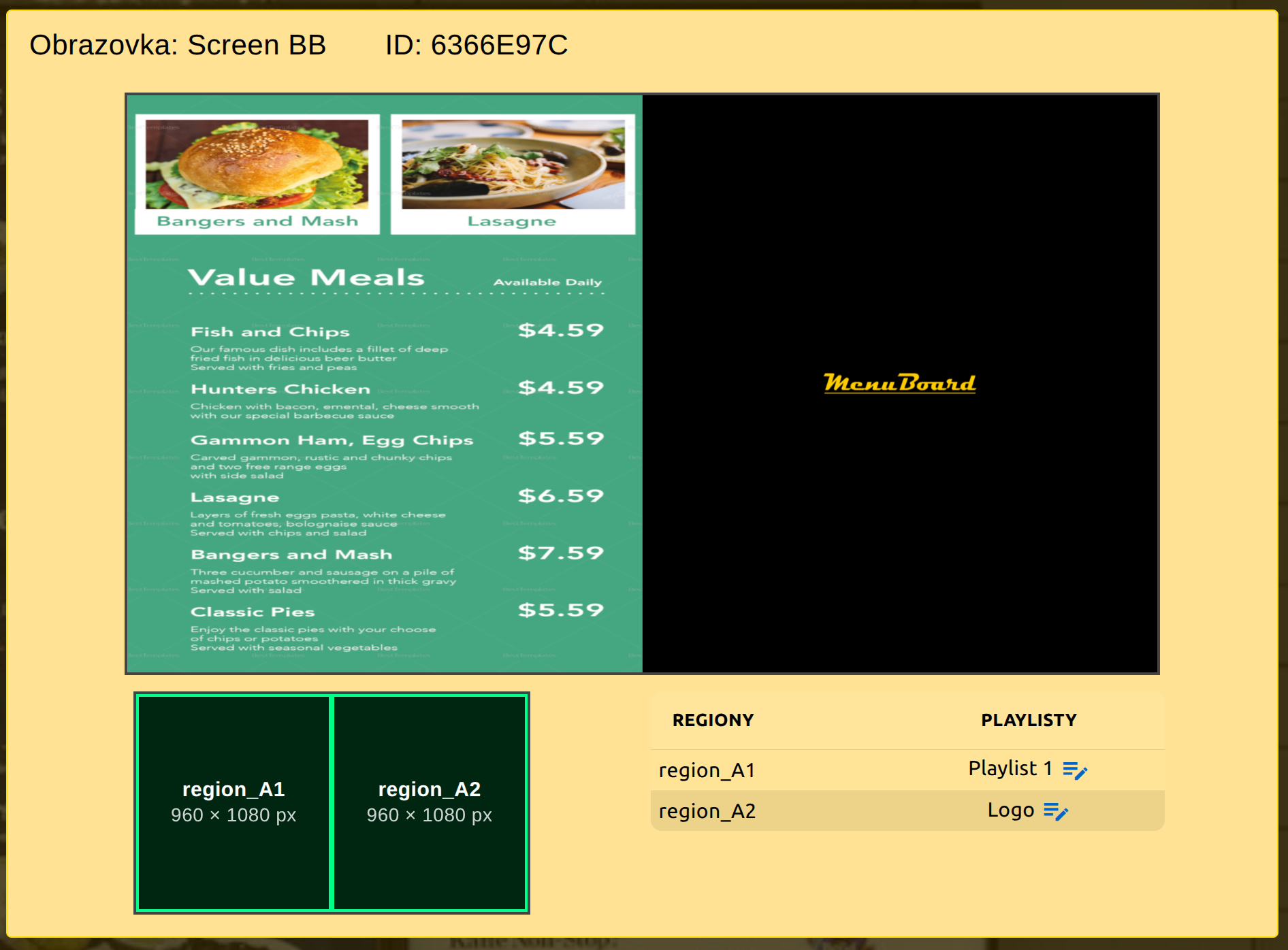This screenshot has width=1288, height=950.
Task: Click the Obrazovka: Screen BB title
Action: [178, 45]
